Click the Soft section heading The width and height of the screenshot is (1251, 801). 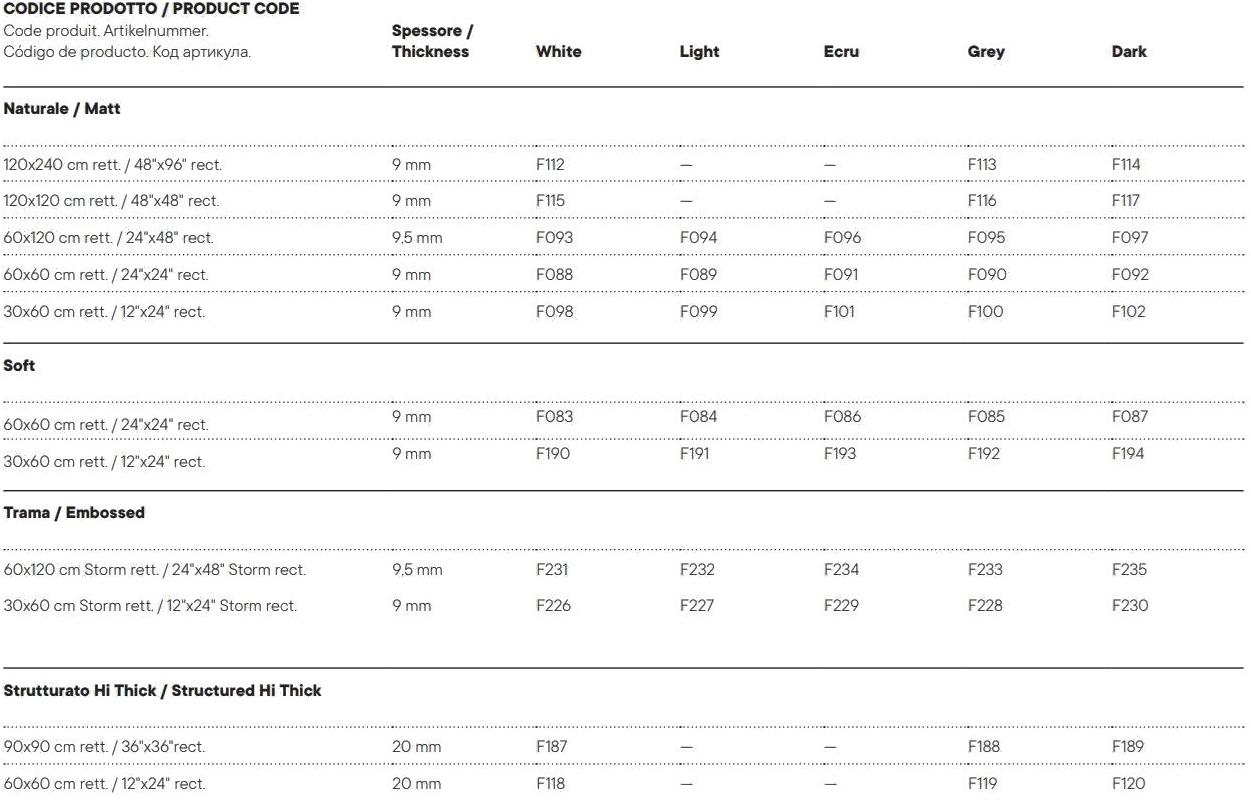coord(19,366)
